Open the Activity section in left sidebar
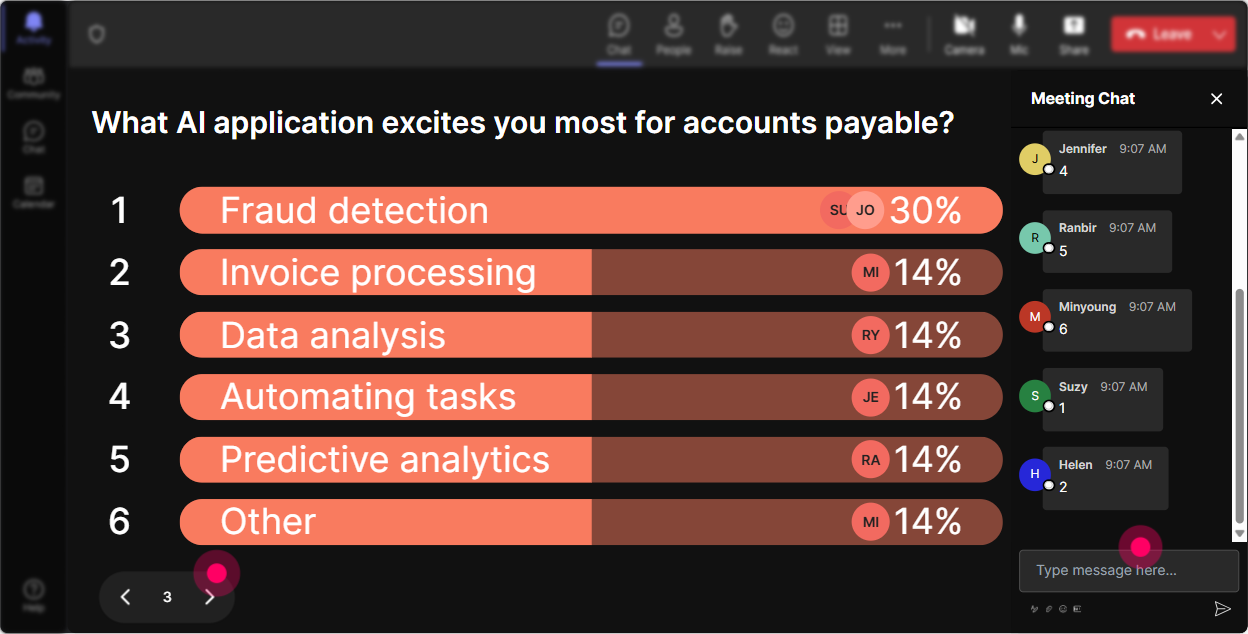 coord(33,28)
